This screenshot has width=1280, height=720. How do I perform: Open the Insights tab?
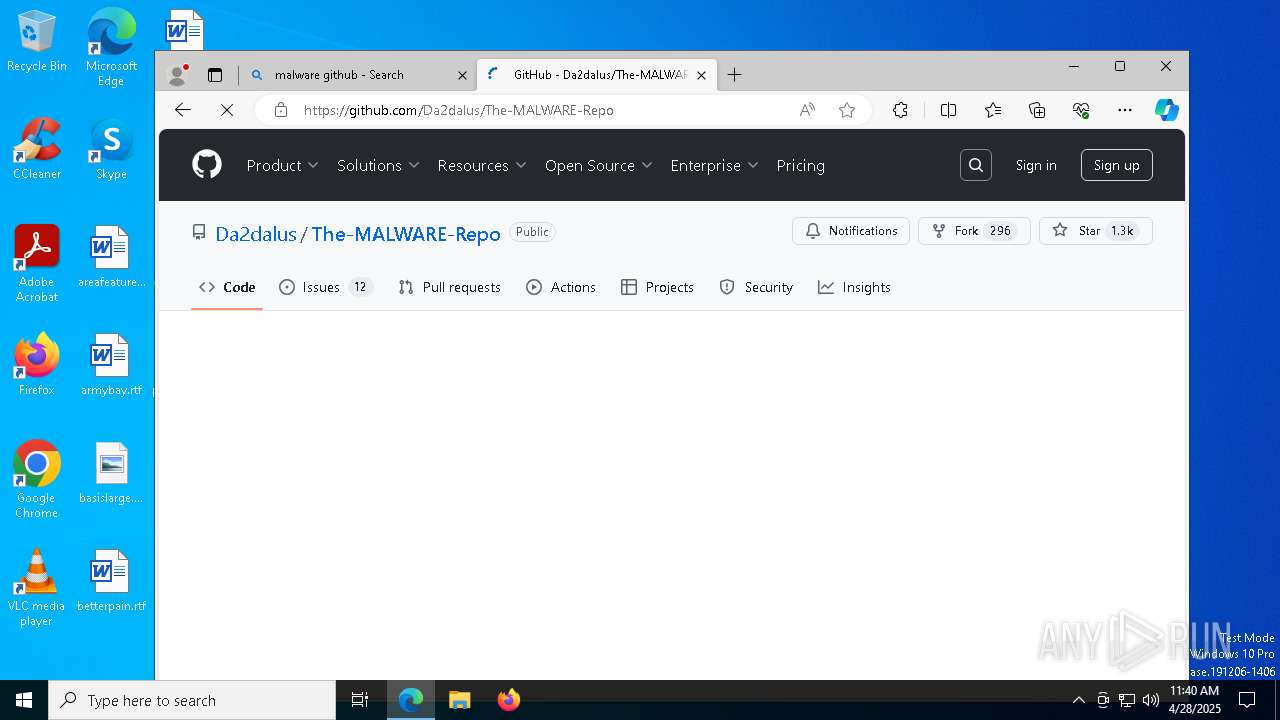854,287
